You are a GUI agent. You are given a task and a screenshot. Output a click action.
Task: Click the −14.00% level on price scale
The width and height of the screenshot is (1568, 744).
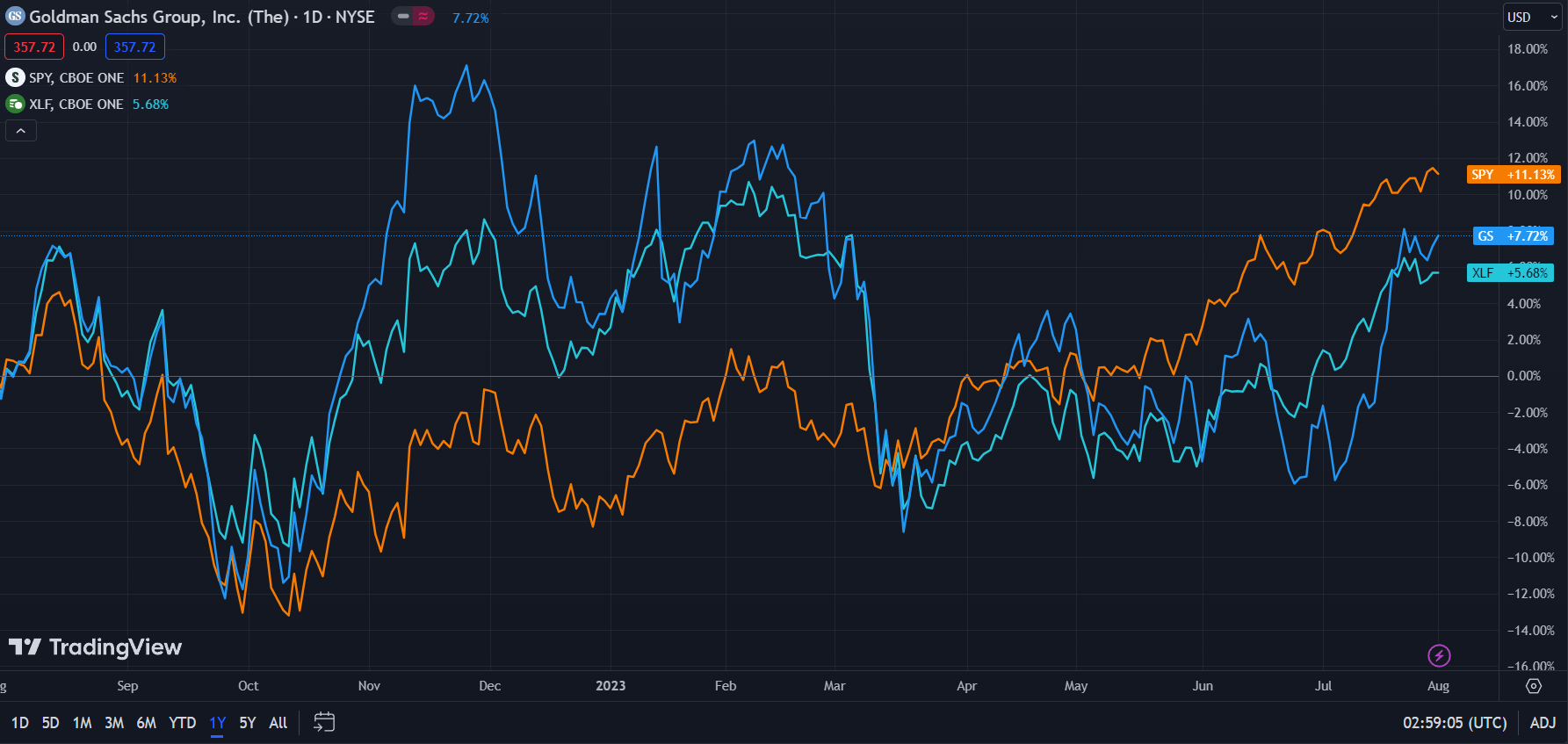[1530, 631]
